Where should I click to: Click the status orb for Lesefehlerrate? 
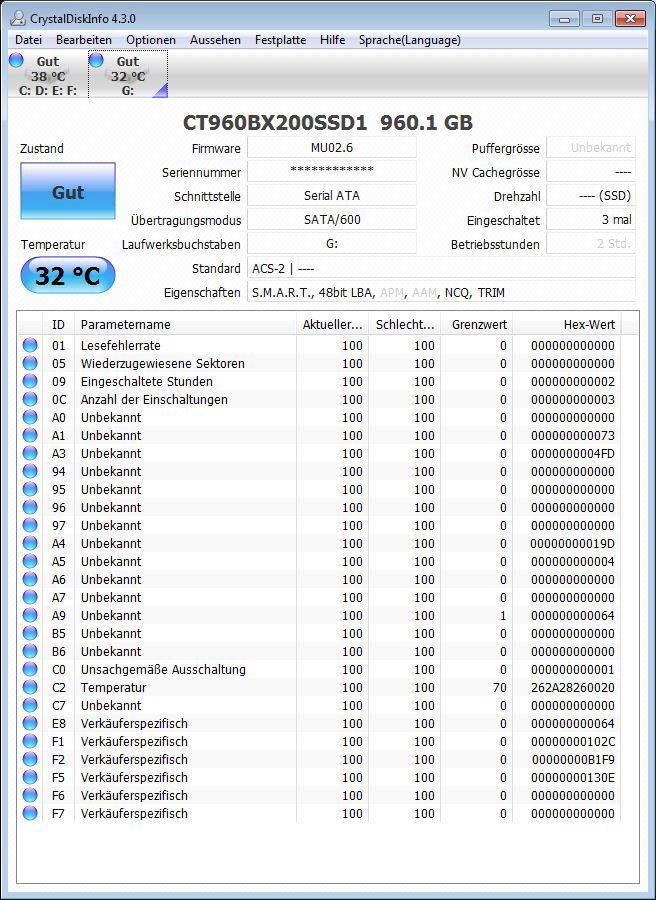pos(30,345)
